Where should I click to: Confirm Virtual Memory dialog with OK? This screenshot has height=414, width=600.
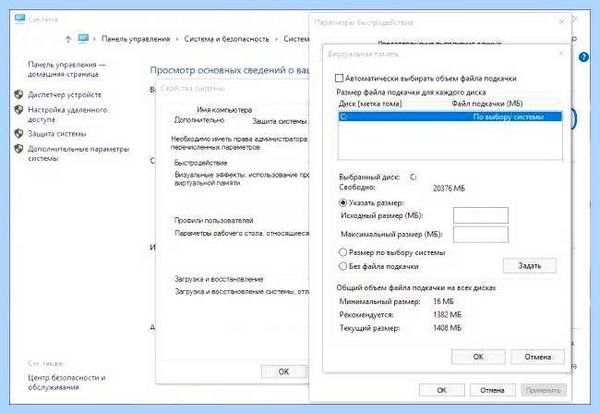click(478, 357)
